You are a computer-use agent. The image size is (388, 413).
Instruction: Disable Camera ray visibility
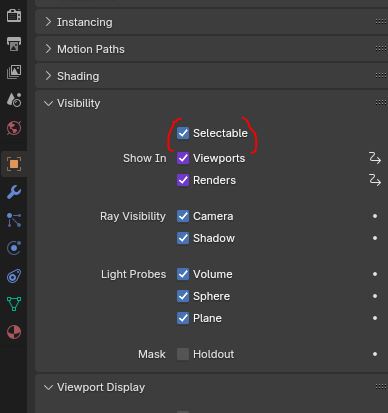tap(183, 216)
